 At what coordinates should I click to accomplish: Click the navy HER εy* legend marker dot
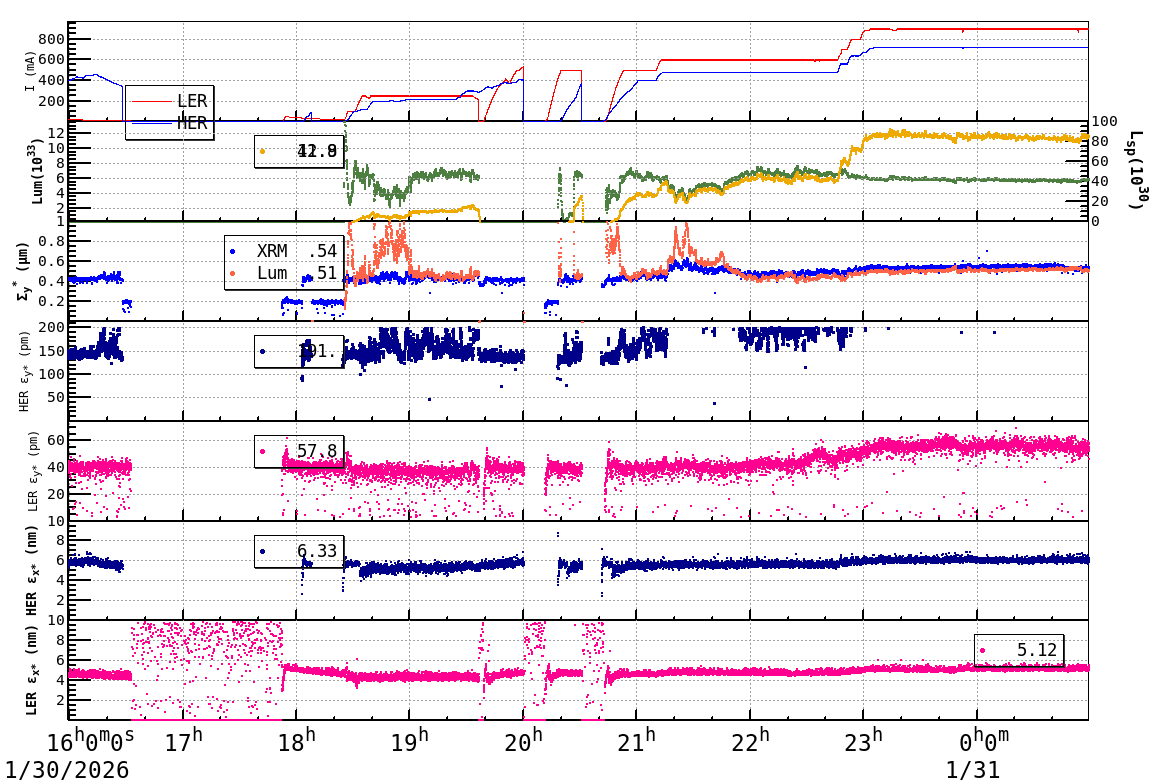coord(264,350)
